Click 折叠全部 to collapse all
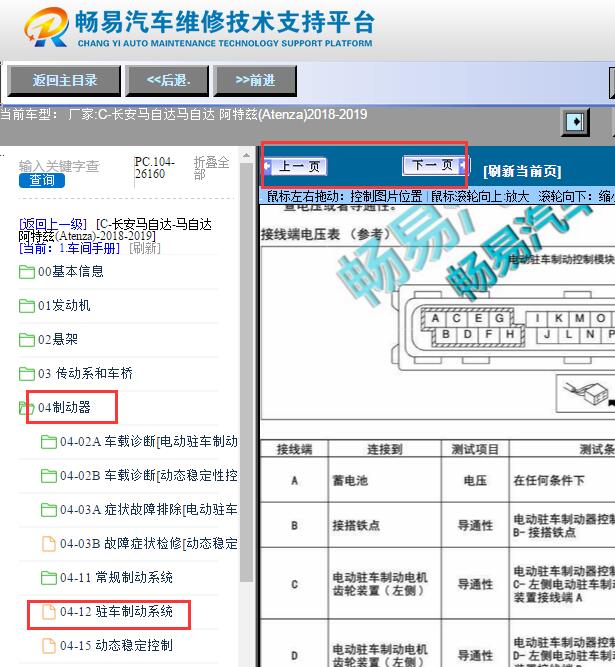The width and height of the screenshot is (615, 667). click(x=211, y=168)
